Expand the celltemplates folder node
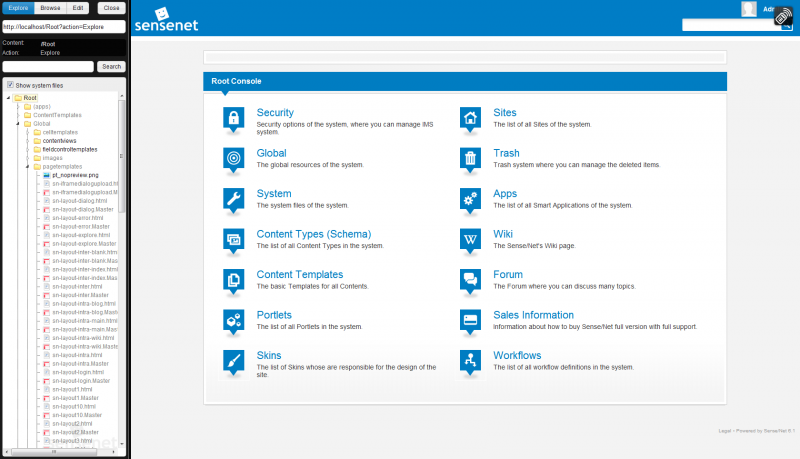This screenshot has width=800, height=459. [x=28, y=132]
